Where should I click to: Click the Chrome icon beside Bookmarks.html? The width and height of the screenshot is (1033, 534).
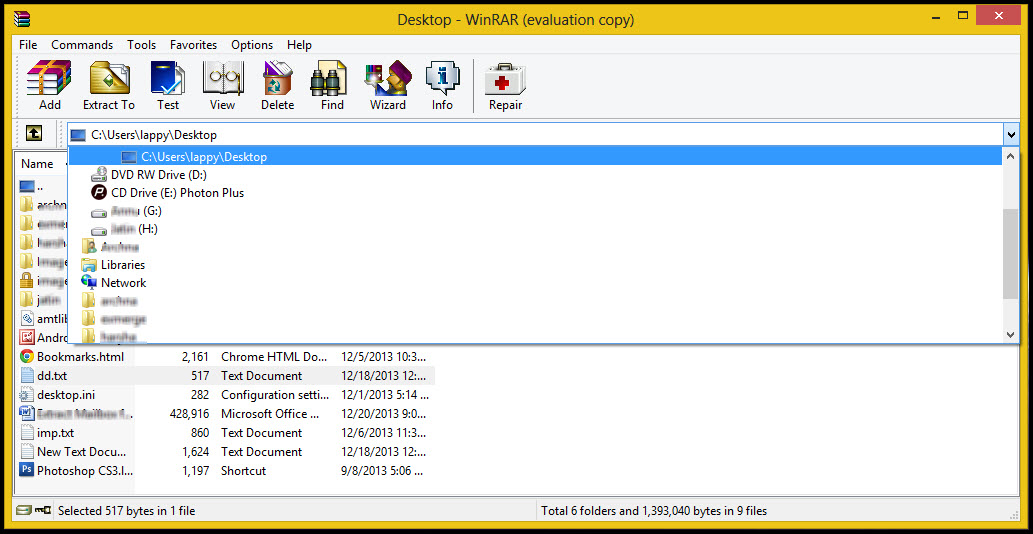tap(26, 356)
